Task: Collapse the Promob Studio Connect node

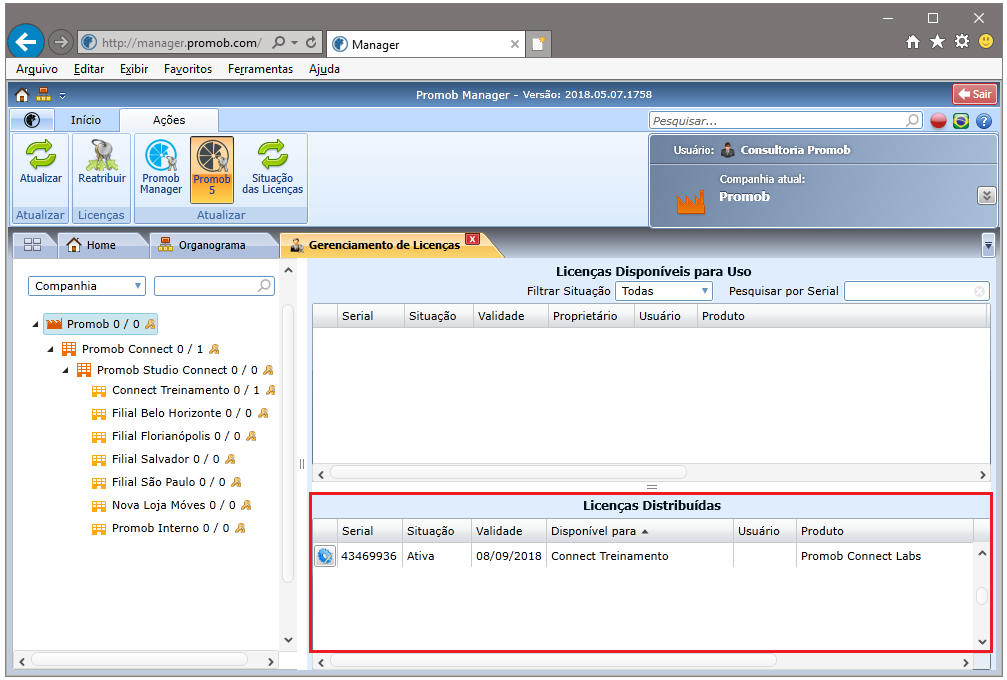Action: click(x=66, y=371)
